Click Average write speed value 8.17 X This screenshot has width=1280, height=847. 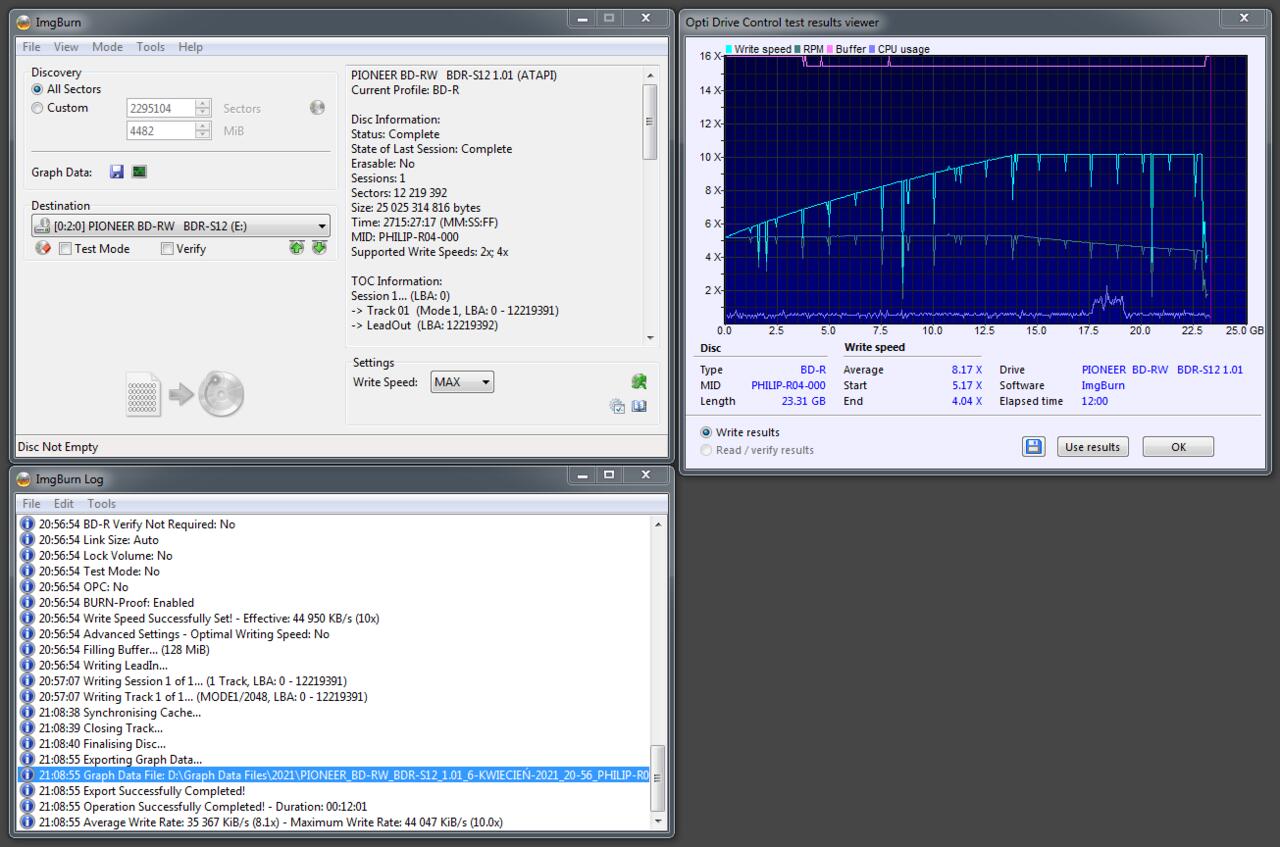966,370
